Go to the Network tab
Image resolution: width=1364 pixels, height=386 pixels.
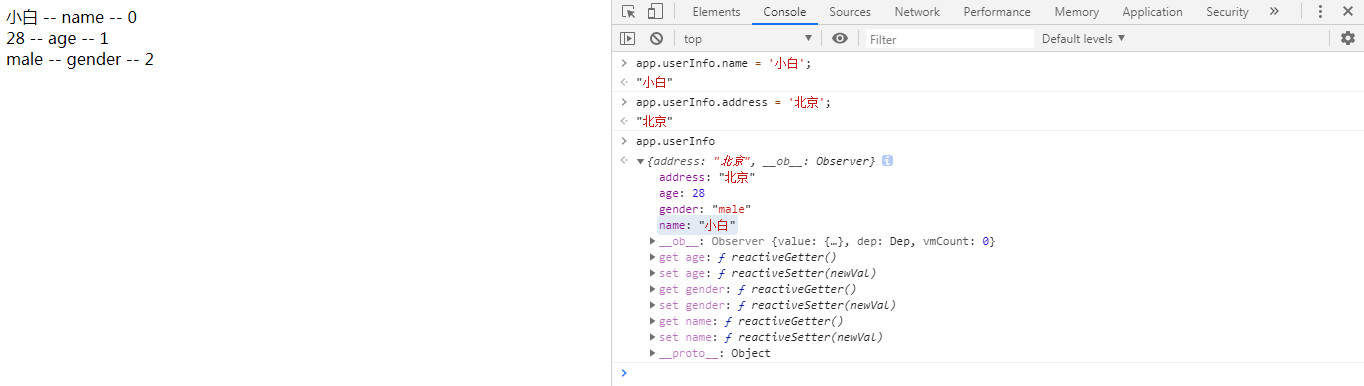coord(917,12)
